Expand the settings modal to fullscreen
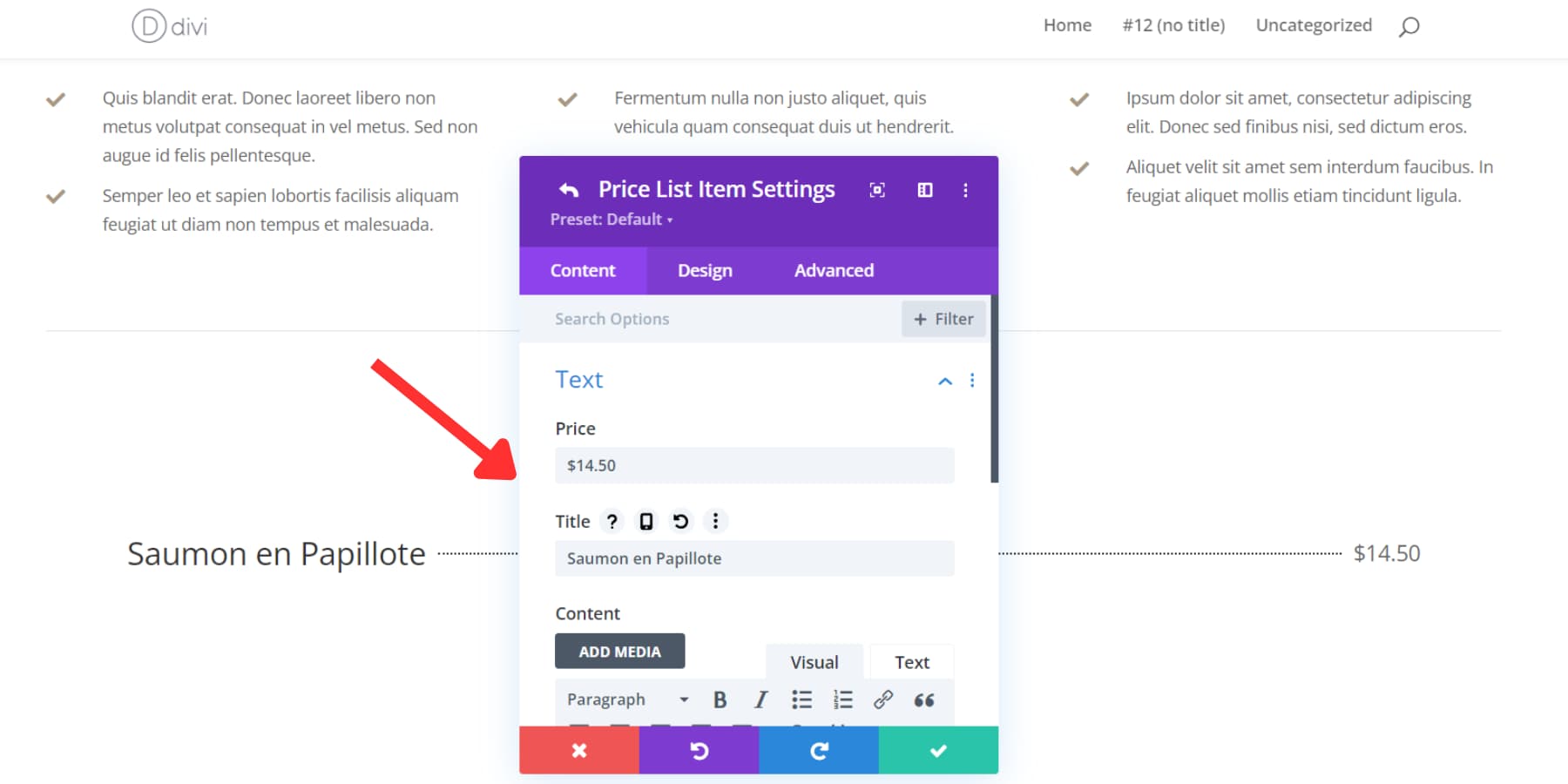The image size is (1568, 784). [x=877, y=190]
